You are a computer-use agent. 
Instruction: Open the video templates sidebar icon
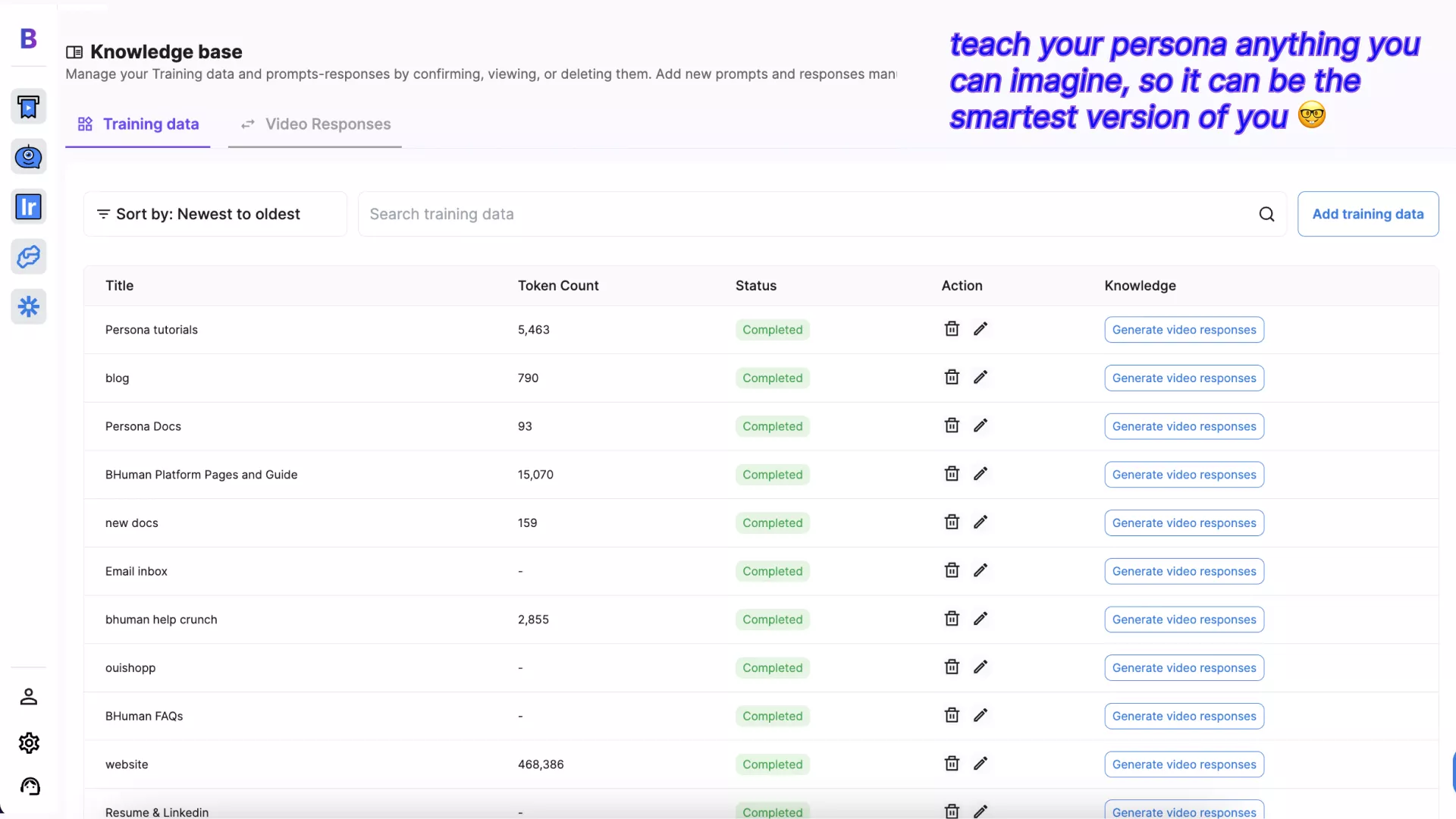(28, 107)
